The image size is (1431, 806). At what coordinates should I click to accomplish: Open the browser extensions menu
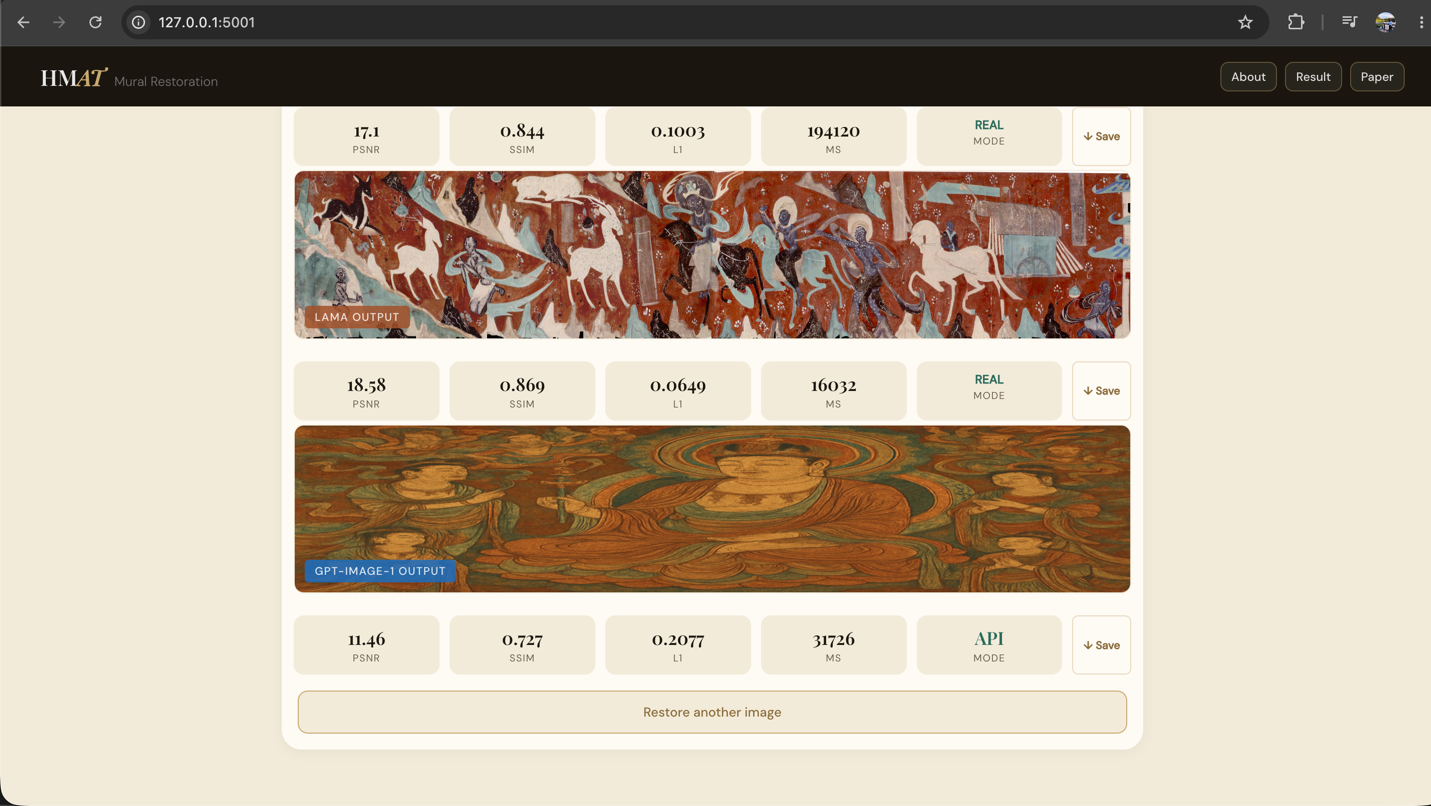pyautogui.click(x=1296, y=22)
